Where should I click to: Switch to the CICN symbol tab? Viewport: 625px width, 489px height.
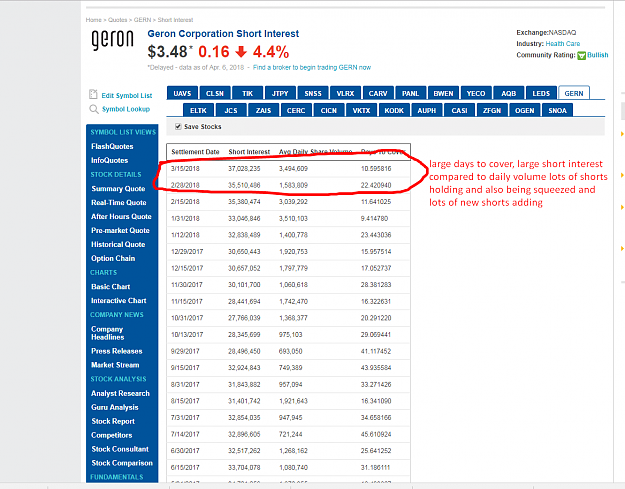tap(329, 110)
